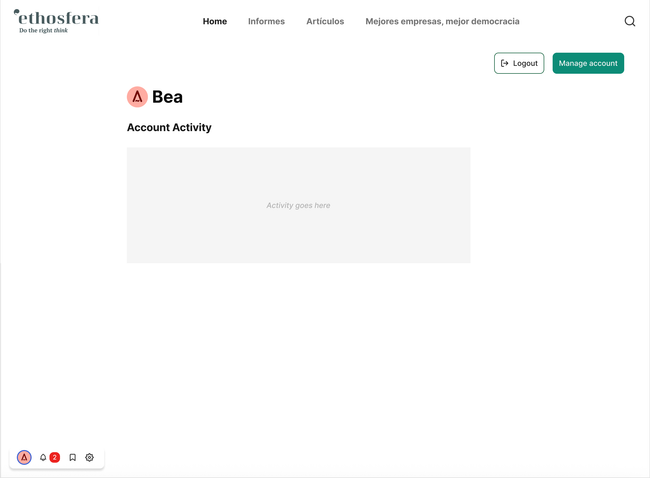Click the arrow icon inside Logout button
The height and width of the screenshot is (478, 650).
point(505,63)
